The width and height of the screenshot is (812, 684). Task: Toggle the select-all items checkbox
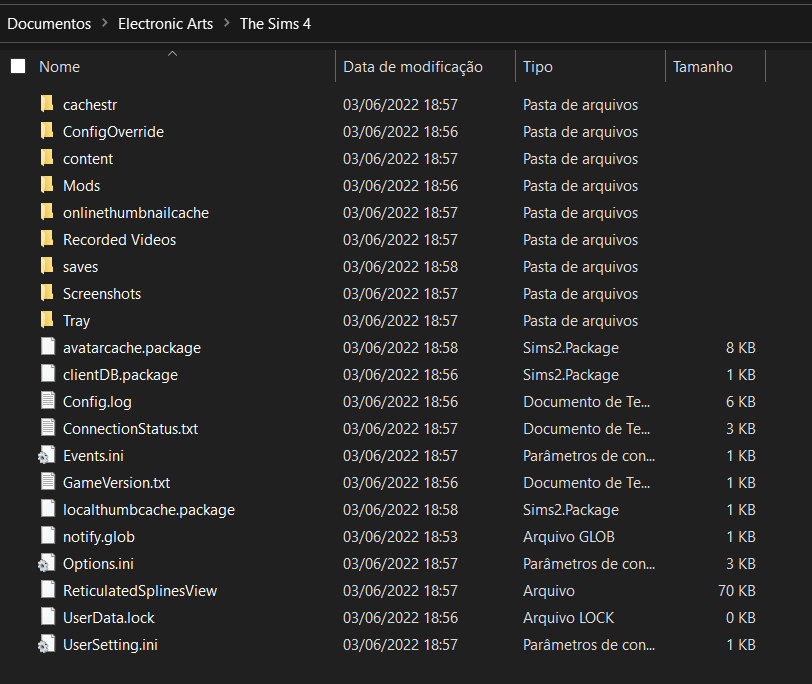pos(18,67)
